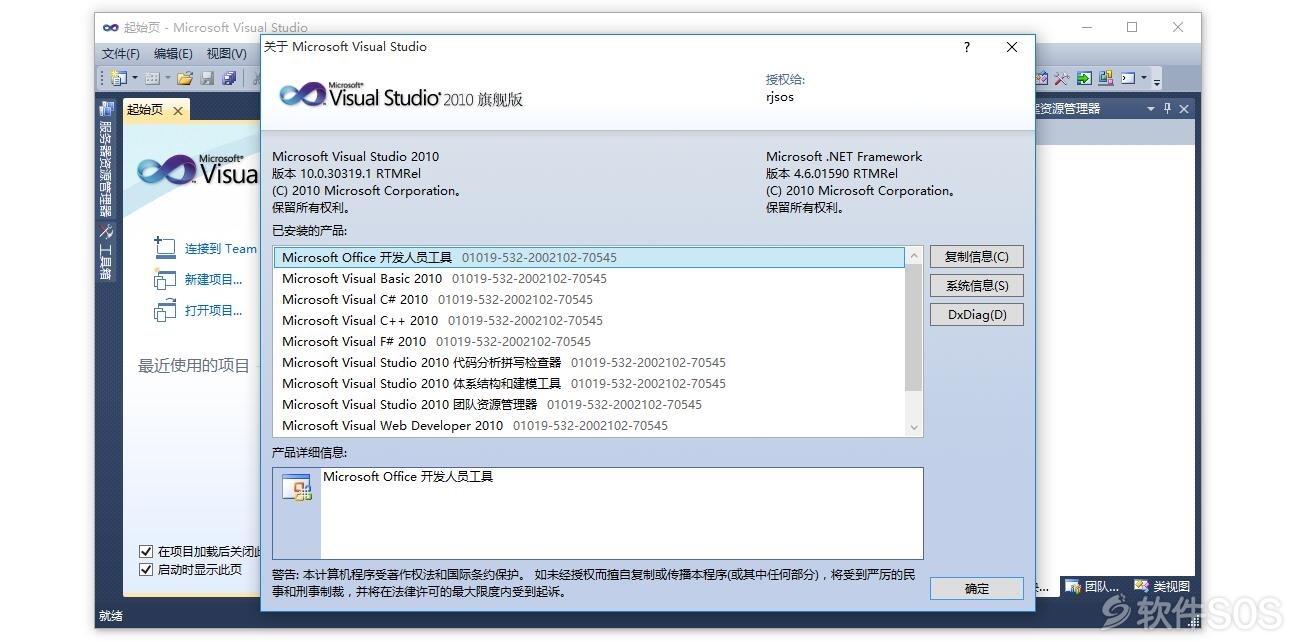
Task: Open the toolbar overflow options arrow
Action: tap(1157, 82)
